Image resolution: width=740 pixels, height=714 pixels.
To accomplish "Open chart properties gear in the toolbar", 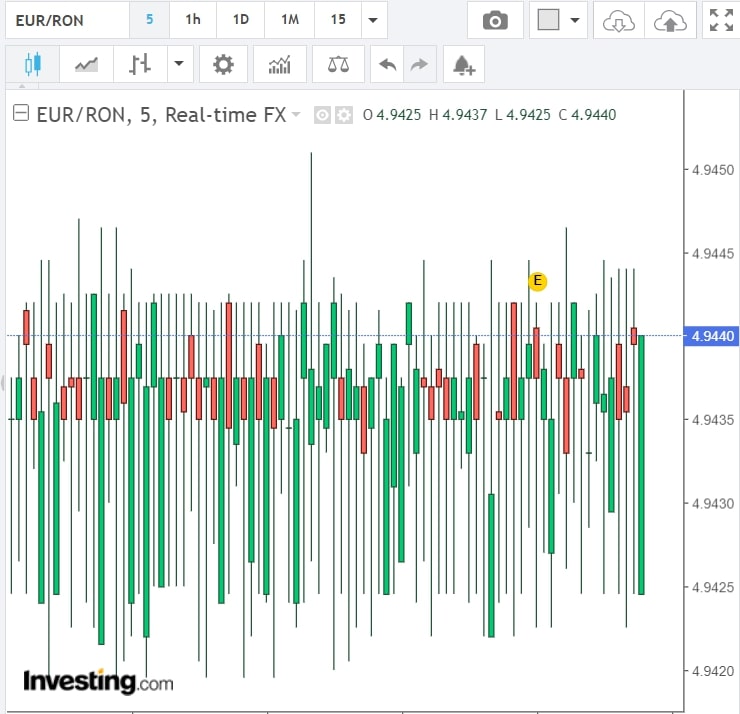I will (x=223, y=65).
